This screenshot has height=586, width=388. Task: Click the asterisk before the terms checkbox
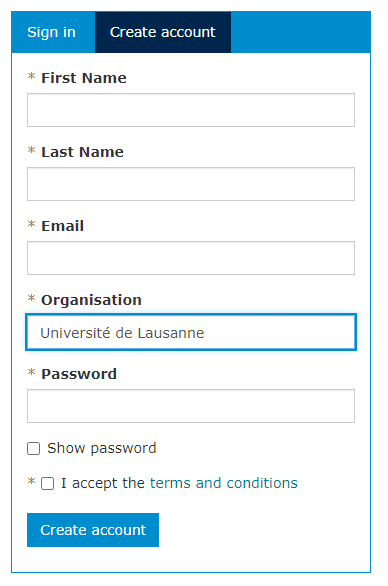coord(31,481)
